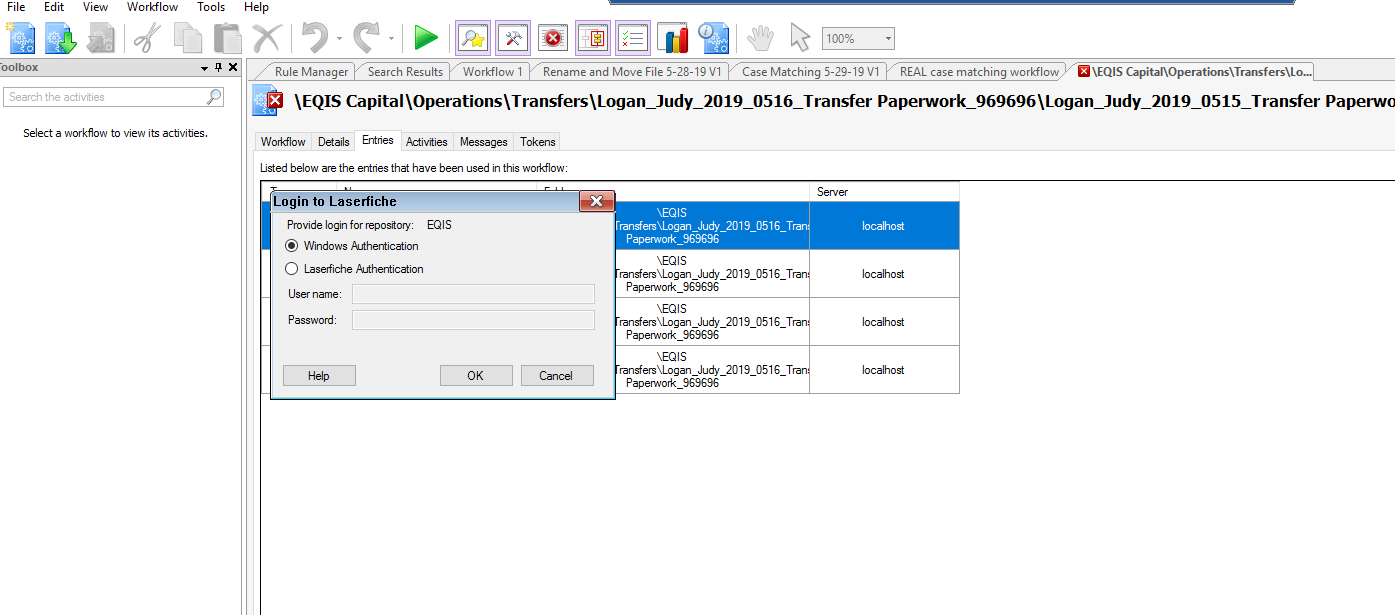Toggle the workflow diagram layout icon

tap(592, 38)
